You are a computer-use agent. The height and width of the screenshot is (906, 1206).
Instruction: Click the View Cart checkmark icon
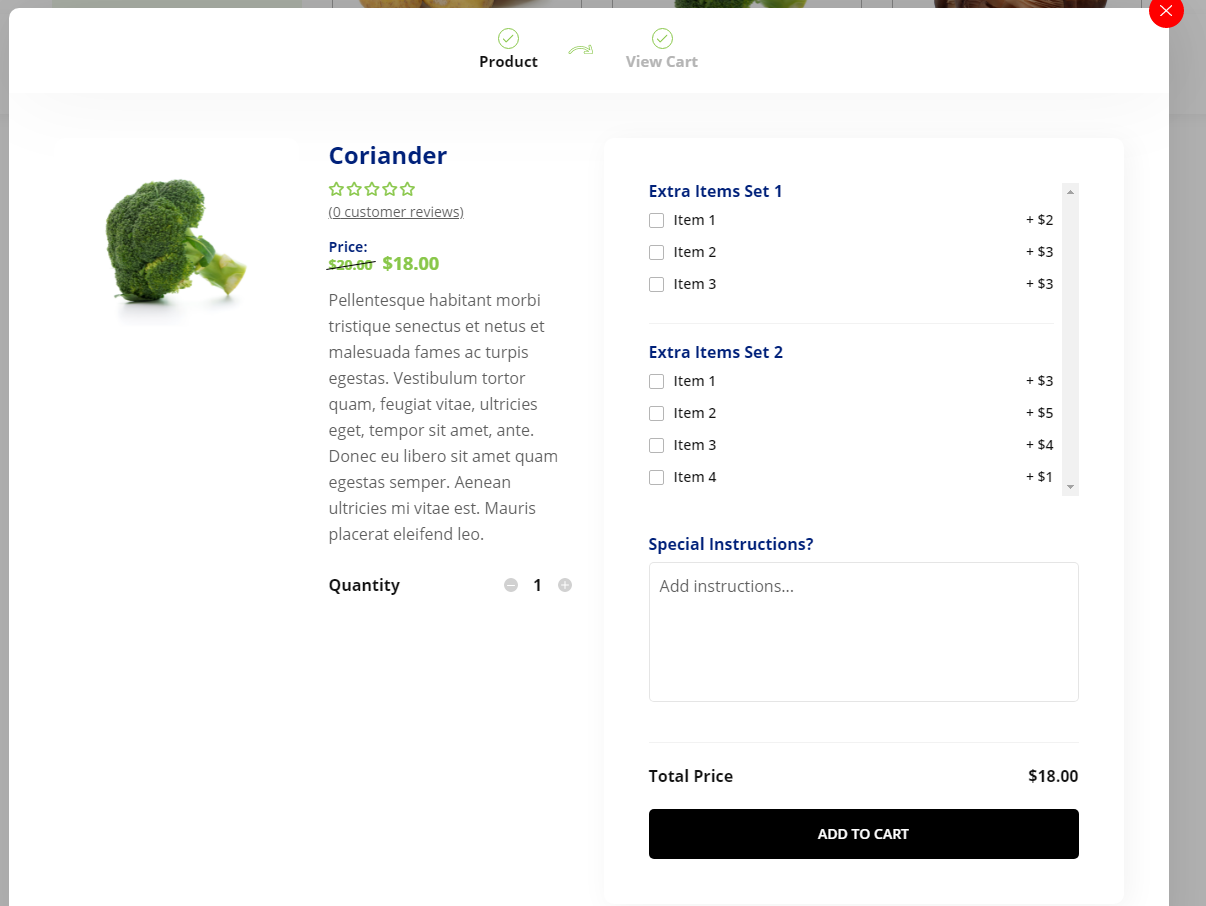(x=662, y=39)
